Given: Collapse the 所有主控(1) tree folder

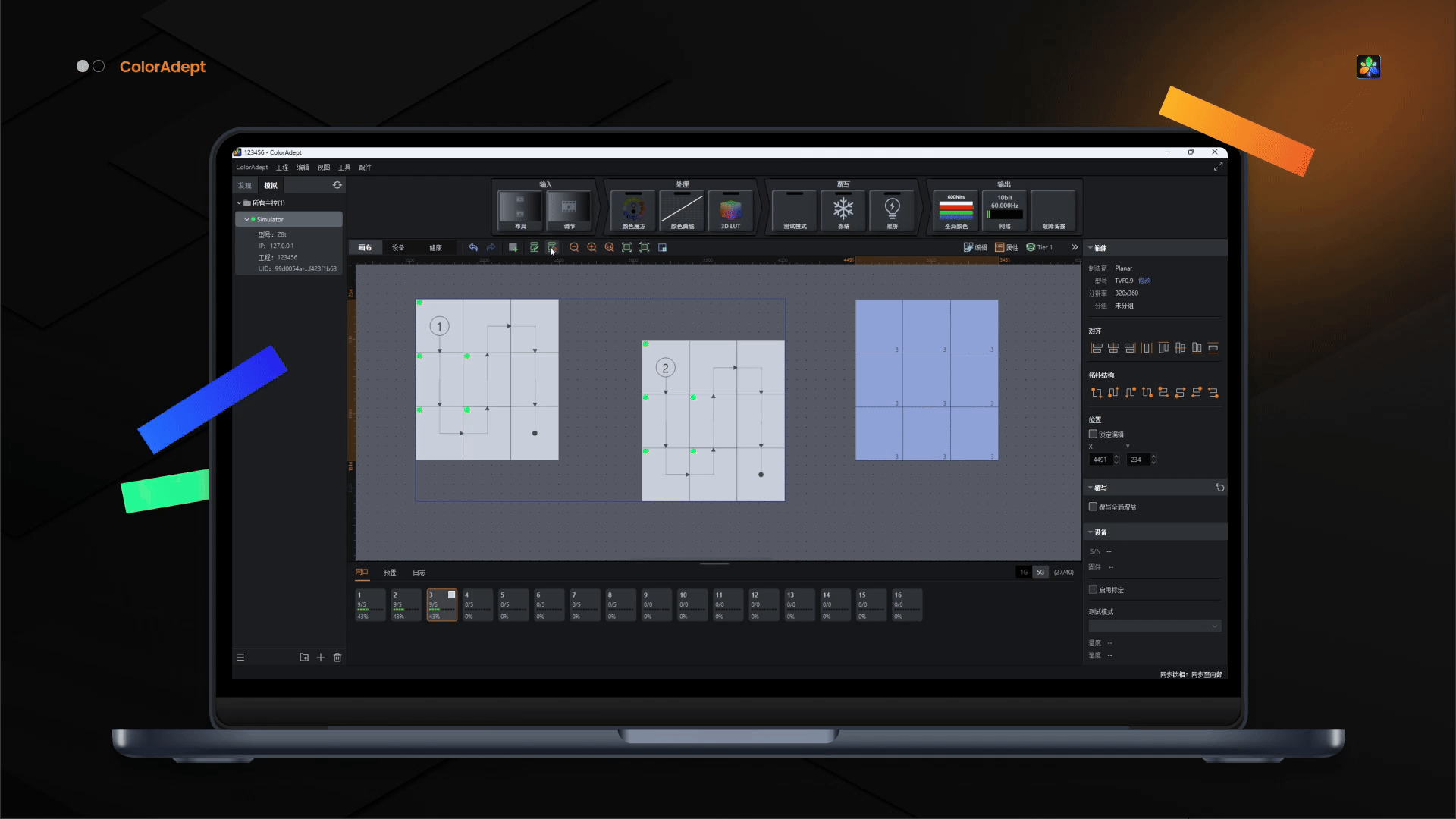Looking at the screenshot, I should click(x=239, y=203).
